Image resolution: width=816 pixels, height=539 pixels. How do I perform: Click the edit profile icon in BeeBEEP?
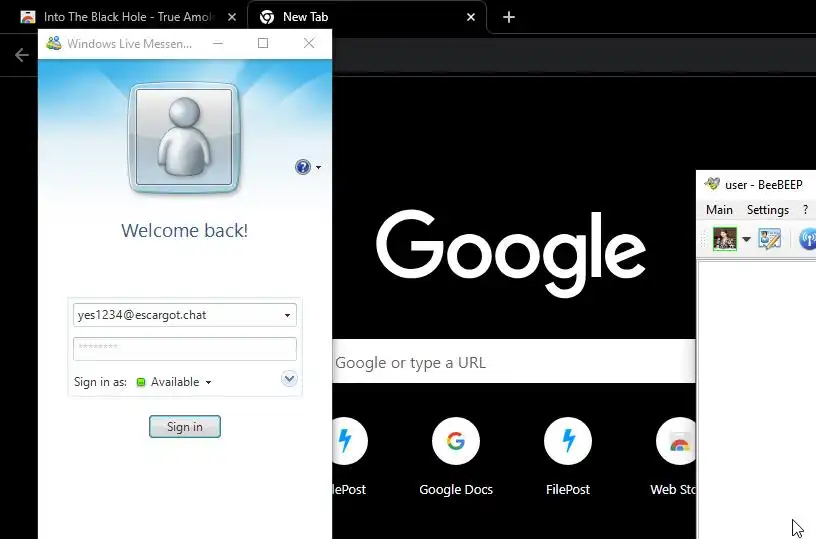pyautogui.click(x=769, y=239)
